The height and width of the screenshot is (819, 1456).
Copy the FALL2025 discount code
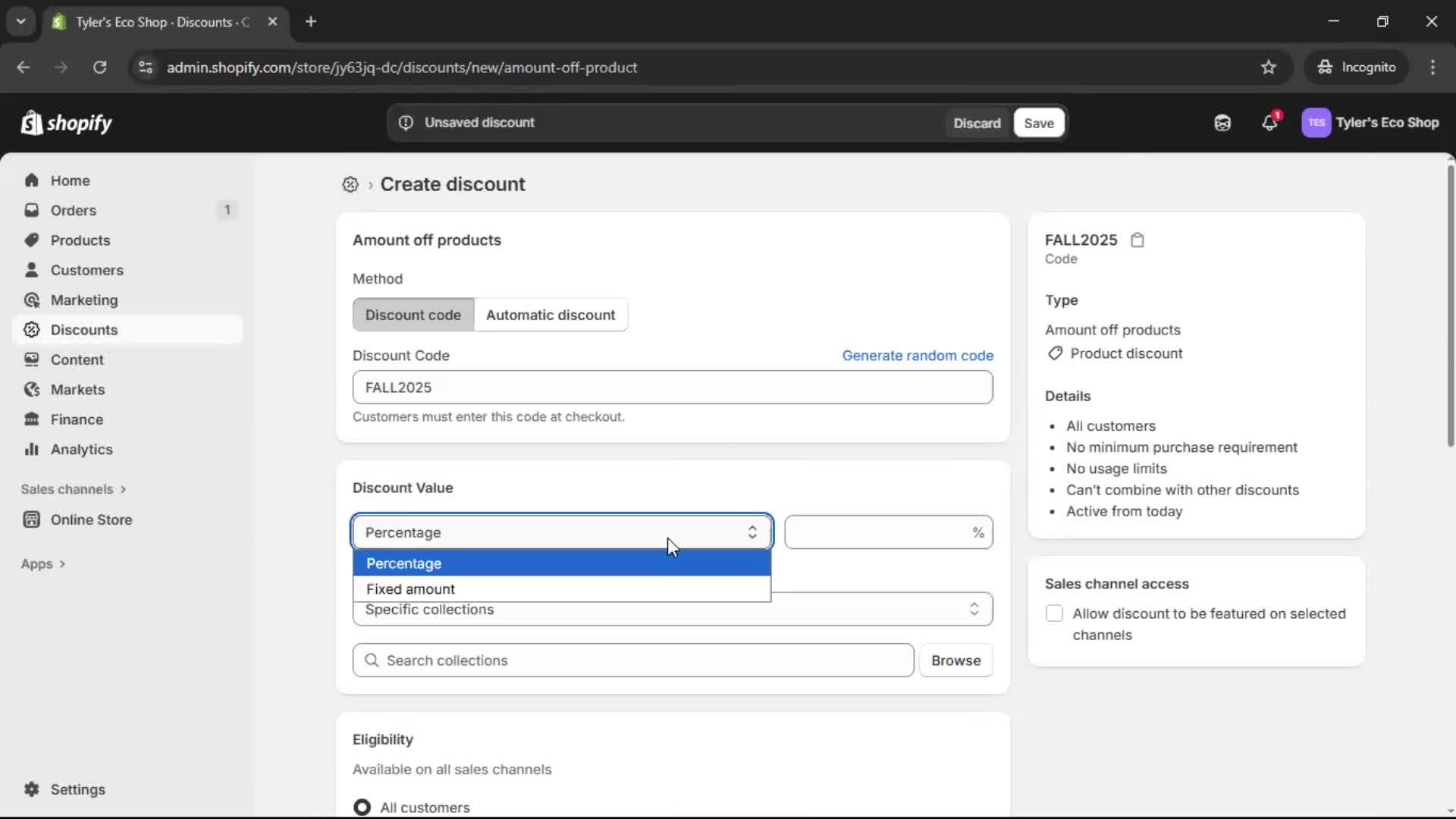point(1137,240)
